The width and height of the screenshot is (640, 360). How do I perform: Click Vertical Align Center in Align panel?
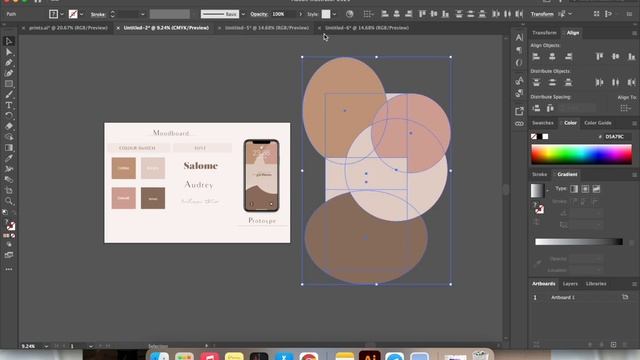coord(616,56)
